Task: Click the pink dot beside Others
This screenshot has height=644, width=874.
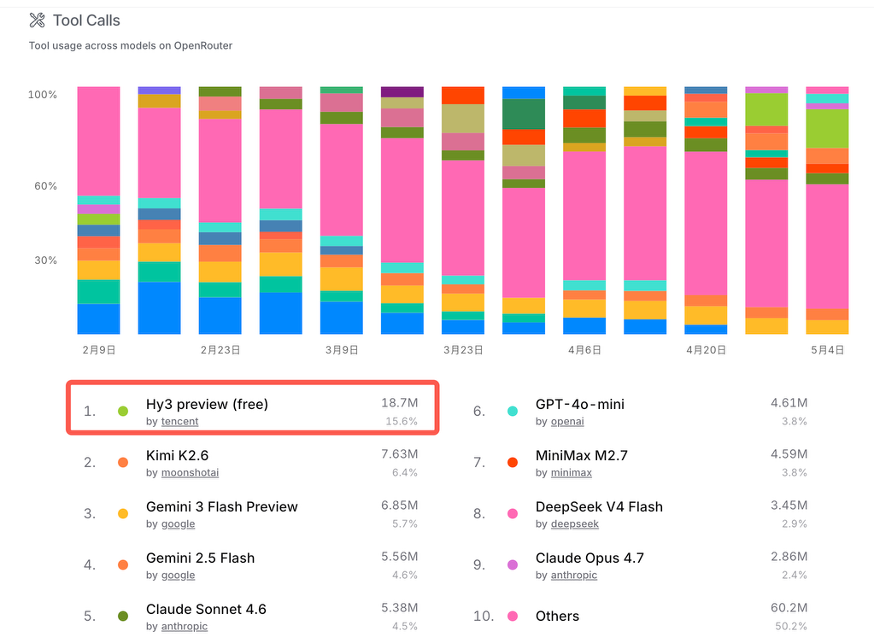Action: [513, 616]
